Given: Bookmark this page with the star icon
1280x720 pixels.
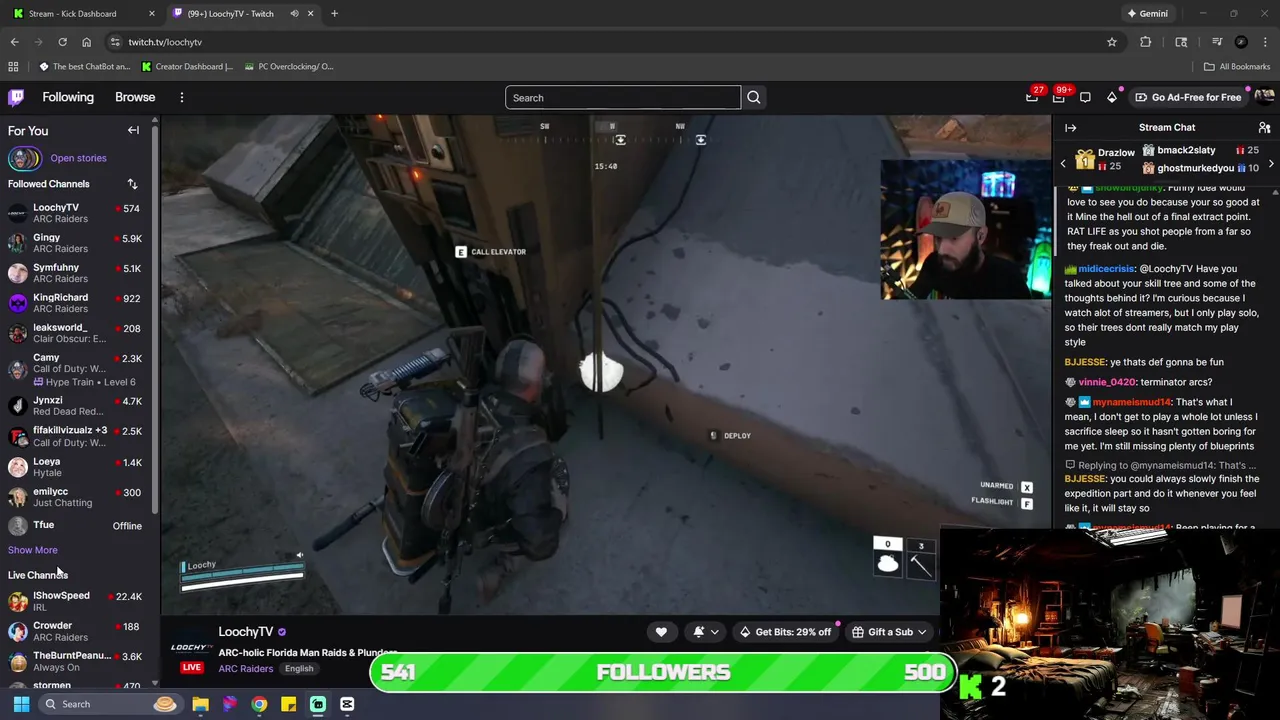Looking at the screenshot, I should click(x=1111, y=42).
